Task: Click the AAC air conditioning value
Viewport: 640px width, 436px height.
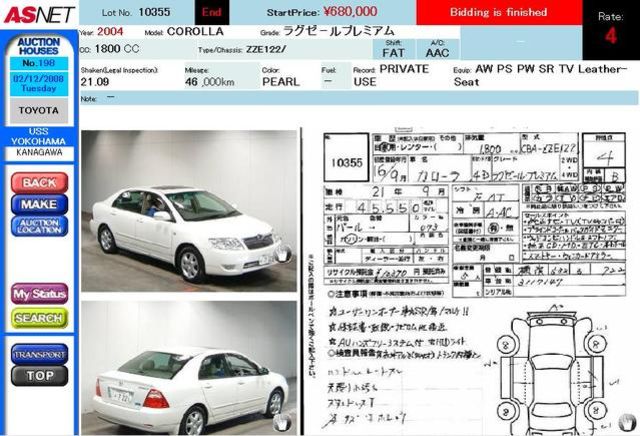Action: pyautogui.click(x=437, y=53)
